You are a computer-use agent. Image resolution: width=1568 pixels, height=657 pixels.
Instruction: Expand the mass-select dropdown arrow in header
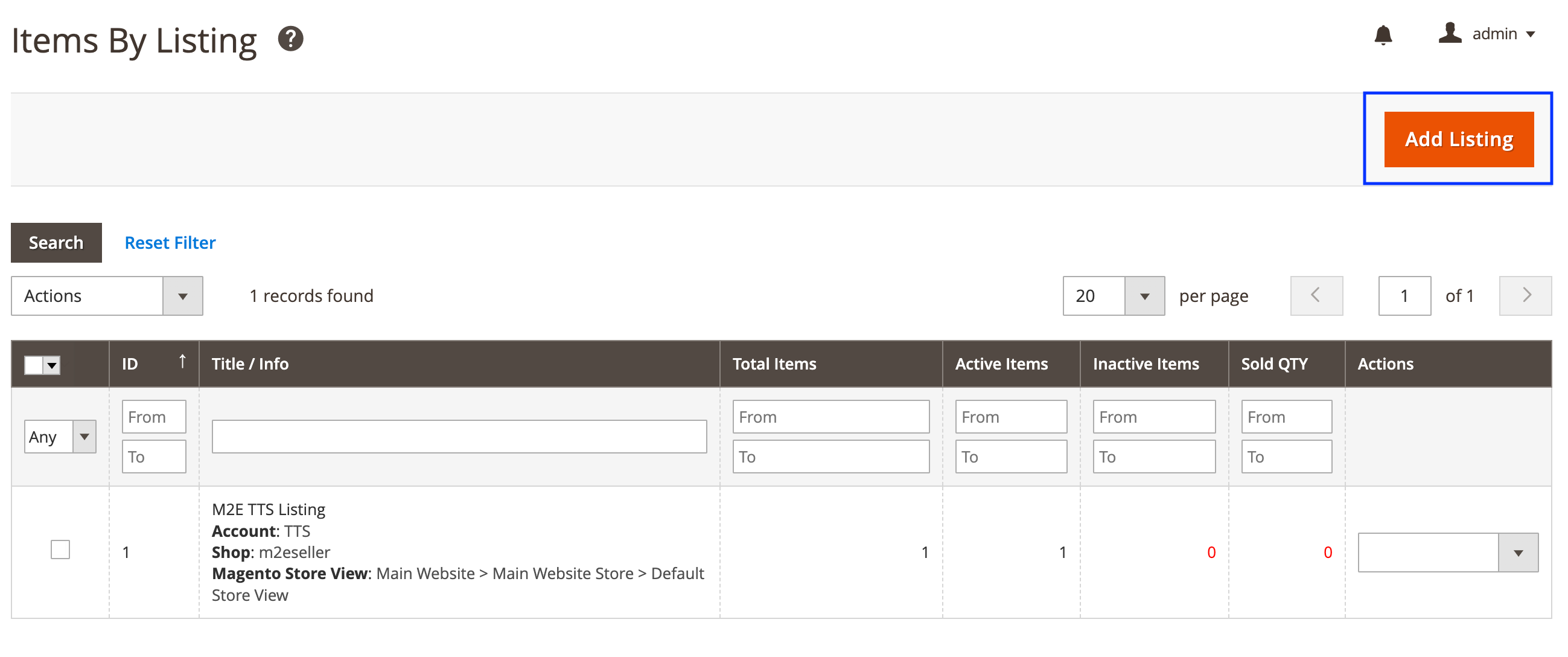(x=52, y=365)
